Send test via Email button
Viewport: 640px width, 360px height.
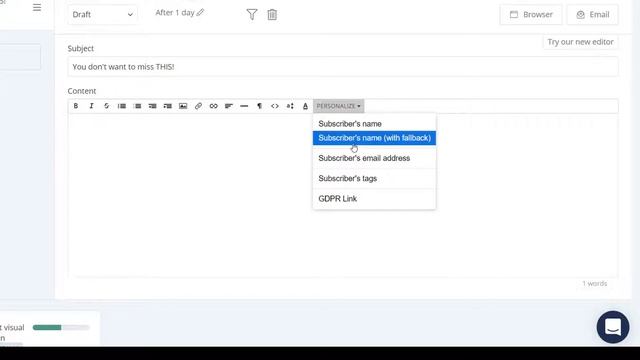[593, 15]
